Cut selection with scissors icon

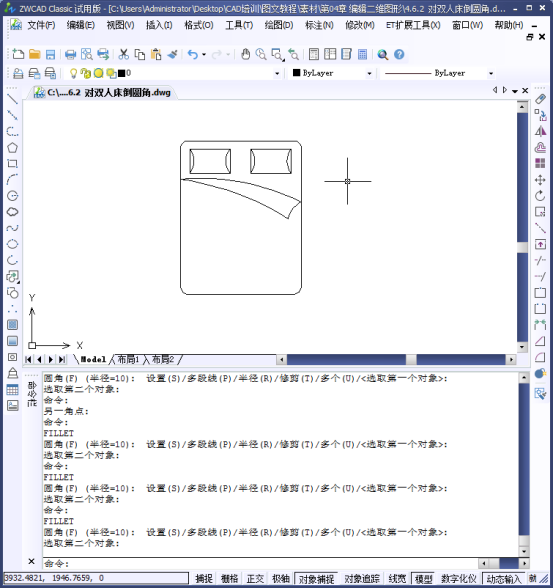[123, 54]
